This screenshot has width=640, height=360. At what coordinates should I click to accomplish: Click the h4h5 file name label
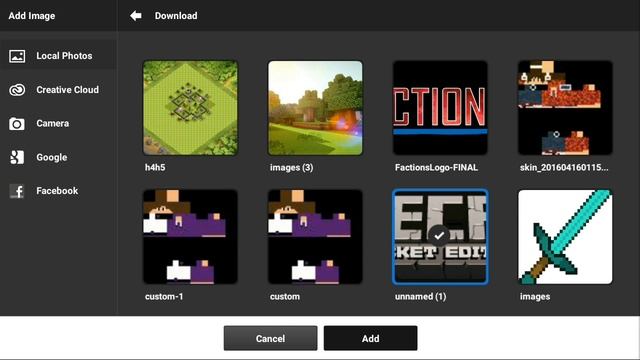[x=155, y=167]
